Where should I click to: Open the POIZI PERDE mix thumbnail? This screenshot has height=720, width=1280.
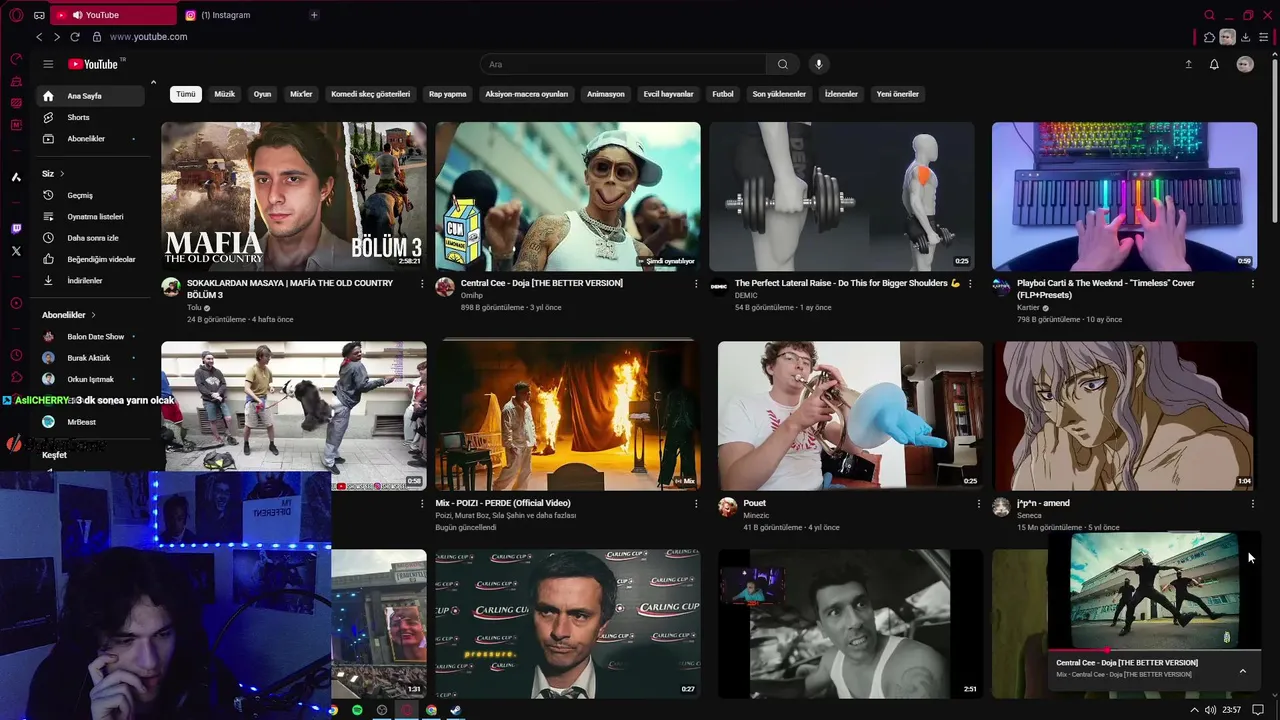(x=568, y=416)
